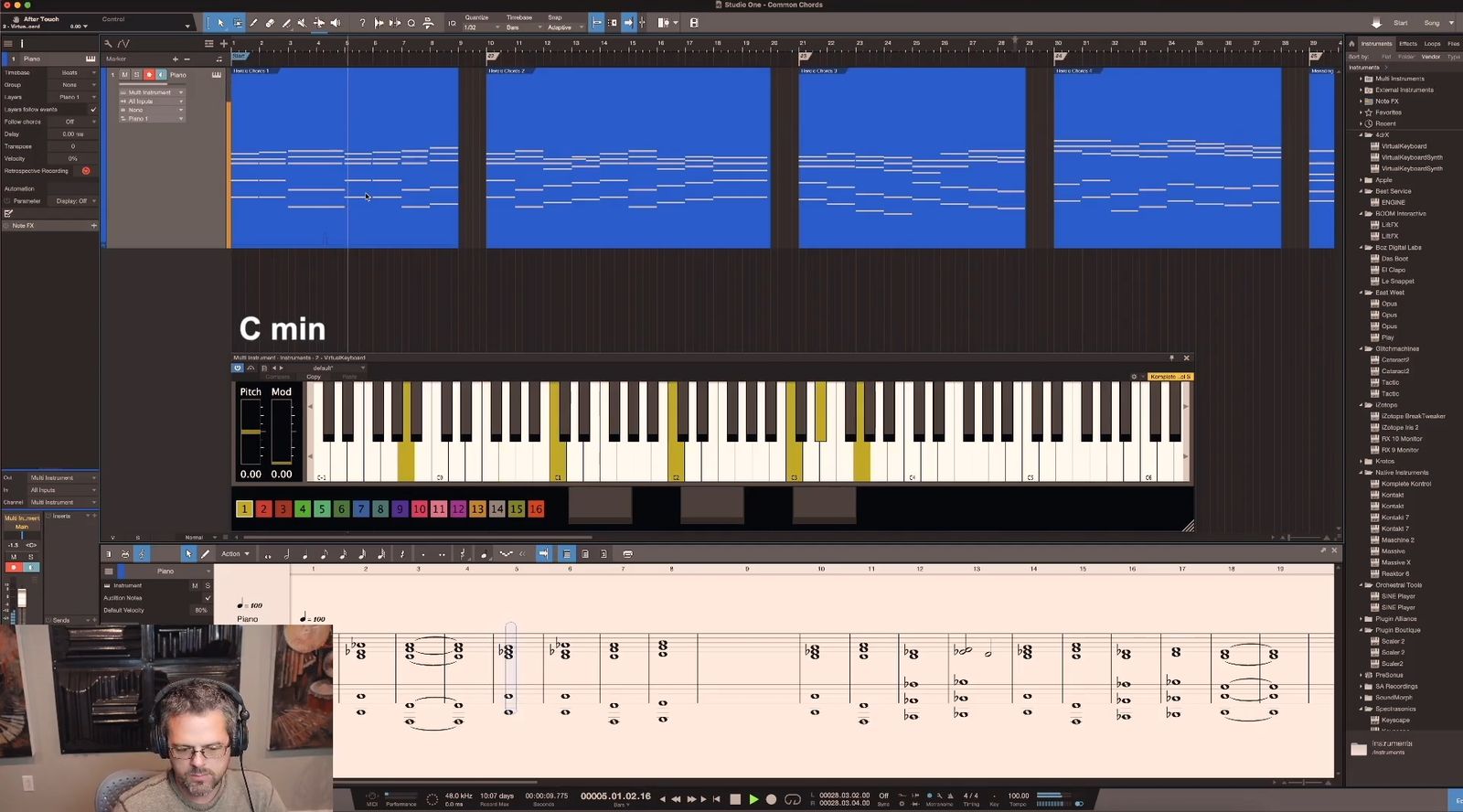Toggle monitor on Piano track
Screen dimensions: 1463x812
161,74
